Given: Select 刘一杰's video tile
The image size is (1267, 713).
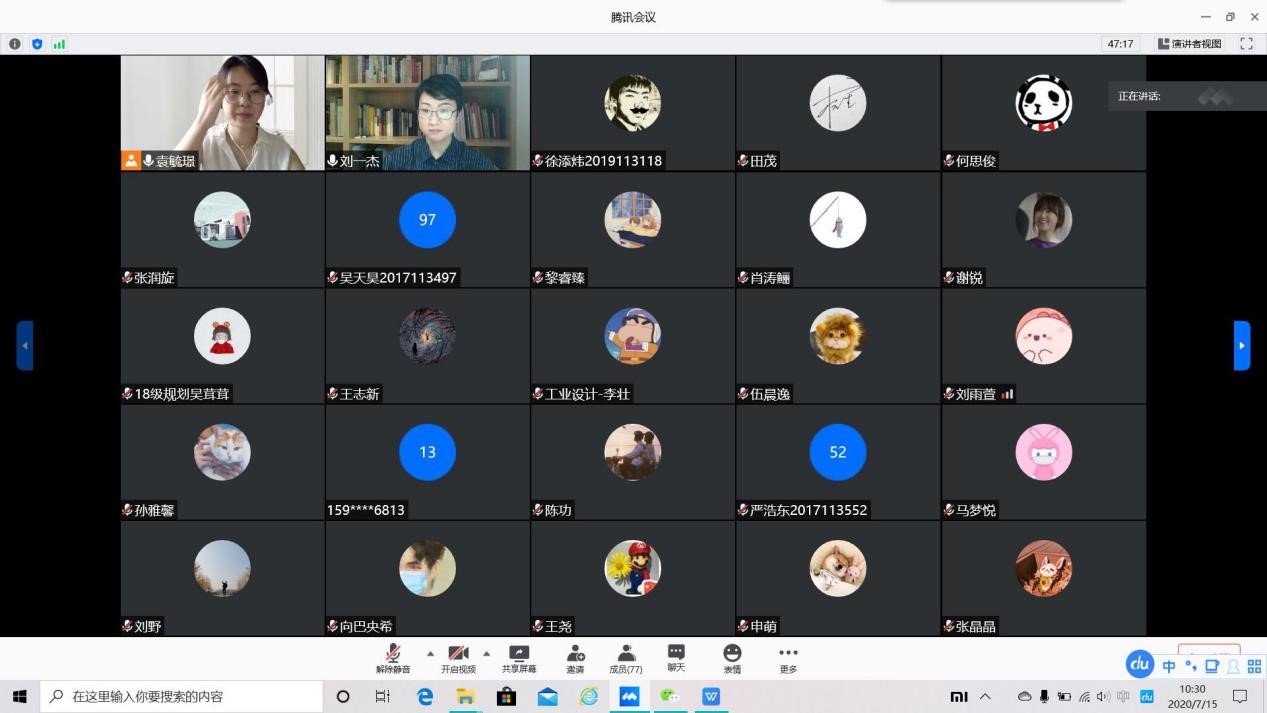Looking at the screenshot, I should point(427,112).
